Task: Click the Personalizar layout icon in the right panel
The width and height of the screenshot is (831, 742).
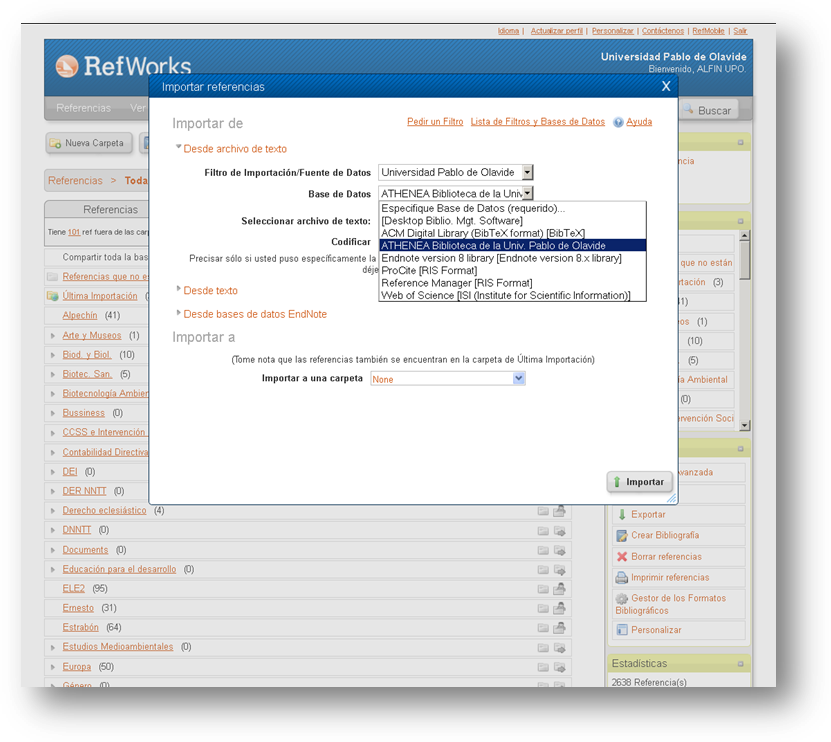Action: click(x=622, y=630)
